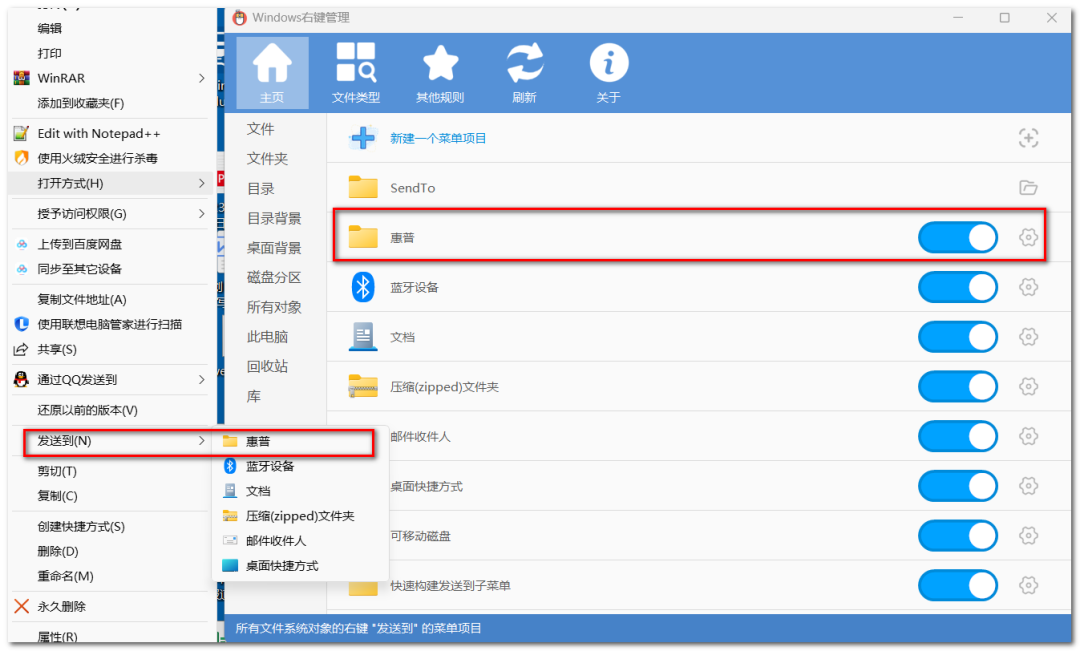Choose 使用联想电脑管家进行扫描 menu entry

tap(110, 324)
